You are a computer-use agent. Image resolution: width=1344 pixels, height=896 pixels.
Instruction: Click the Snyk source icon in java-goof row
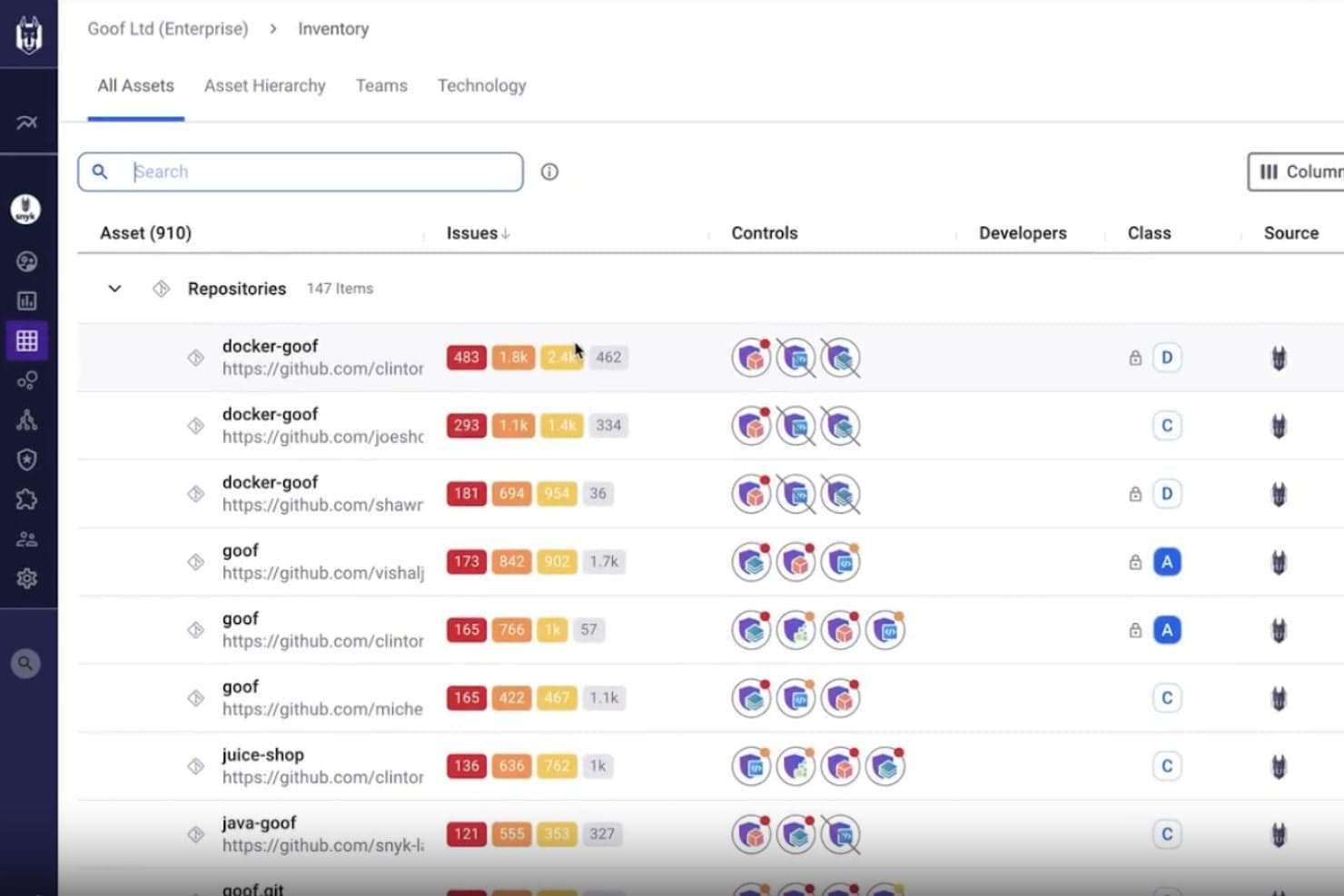click(x=1279, y=834)
